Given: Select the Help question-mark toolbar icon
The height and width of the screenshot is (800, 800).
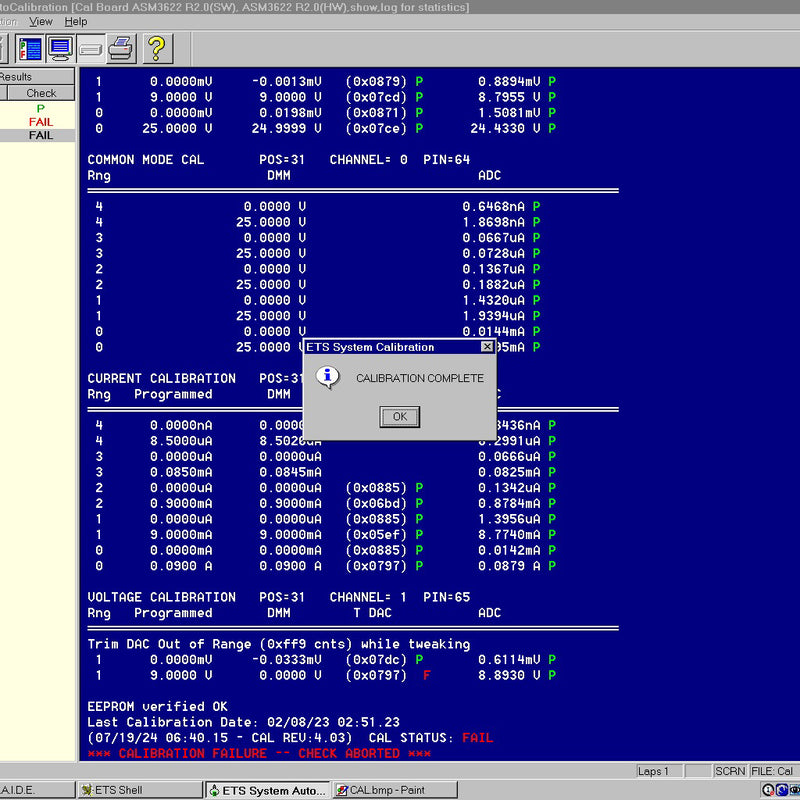Looking at the screenshot, I should point(158,48).
